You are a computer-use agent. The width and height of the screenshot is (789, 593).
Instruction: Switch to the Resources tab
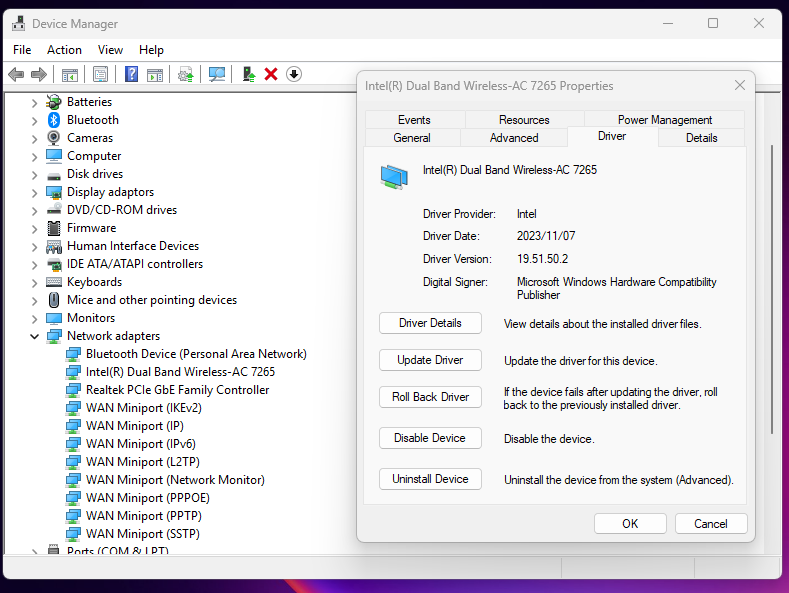click(x=524, y=120)
